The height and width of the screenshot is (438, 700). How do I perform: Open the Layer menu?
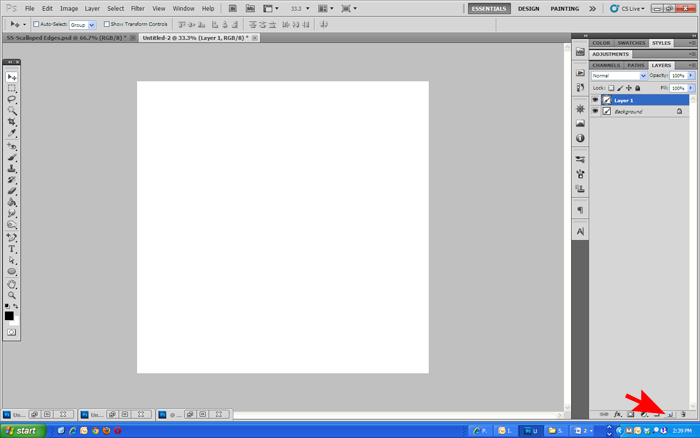[x=92, y=8]
